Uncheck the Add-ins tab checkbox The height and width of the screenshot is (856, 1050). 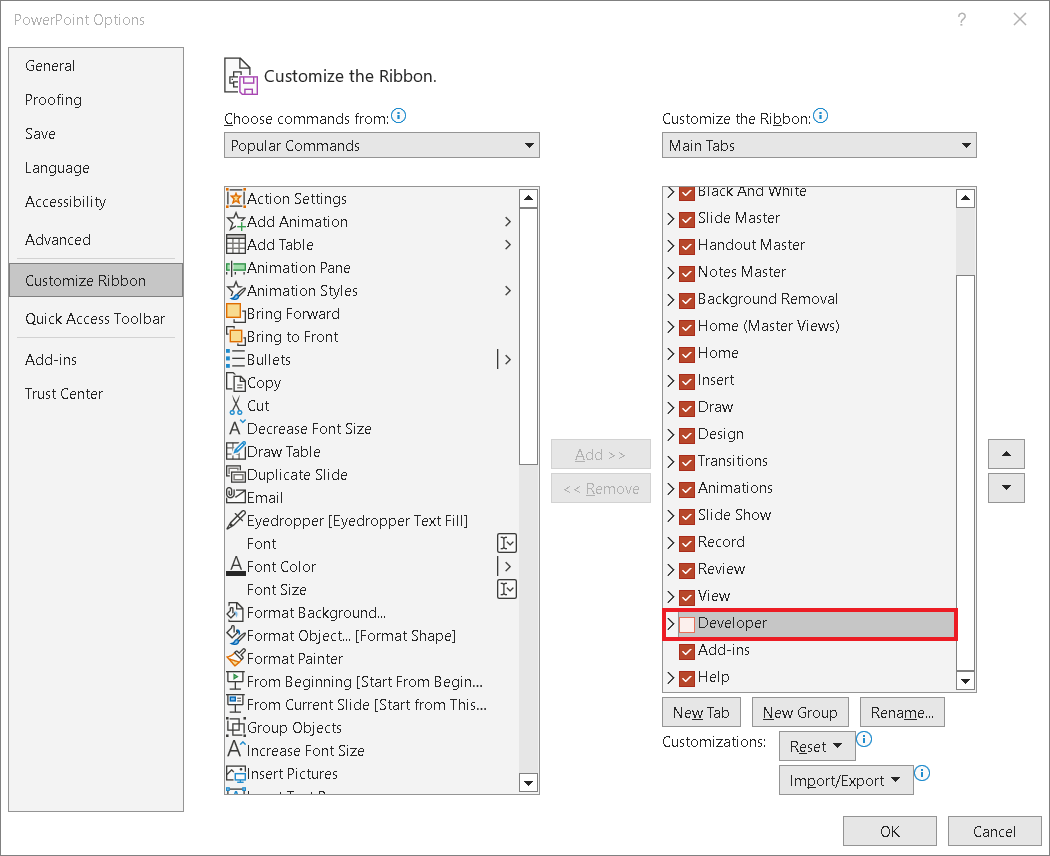(685, 650)
